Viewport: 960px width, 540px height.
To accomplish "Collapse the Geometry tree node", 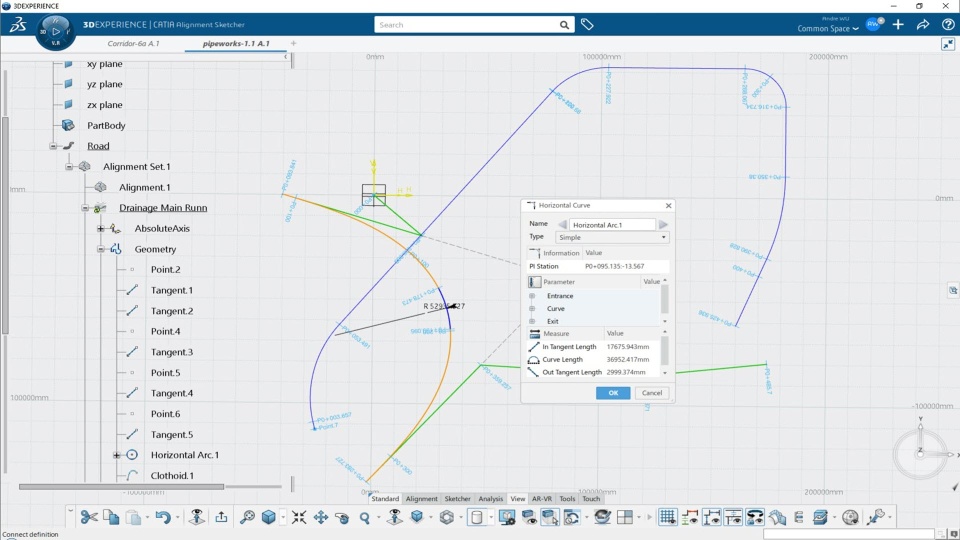I will [x=101, y=249].
